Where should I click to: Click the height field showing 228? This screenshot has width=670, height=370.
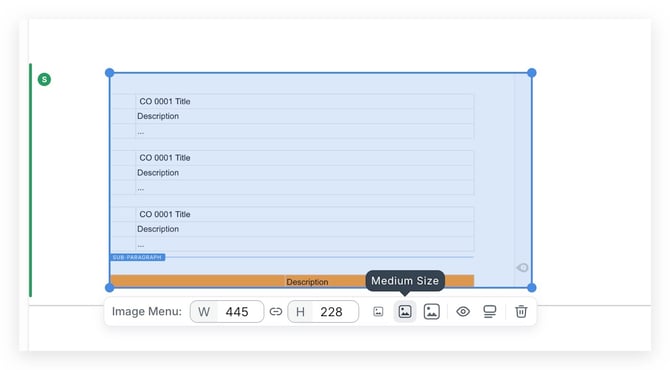(x=323, y=311)
